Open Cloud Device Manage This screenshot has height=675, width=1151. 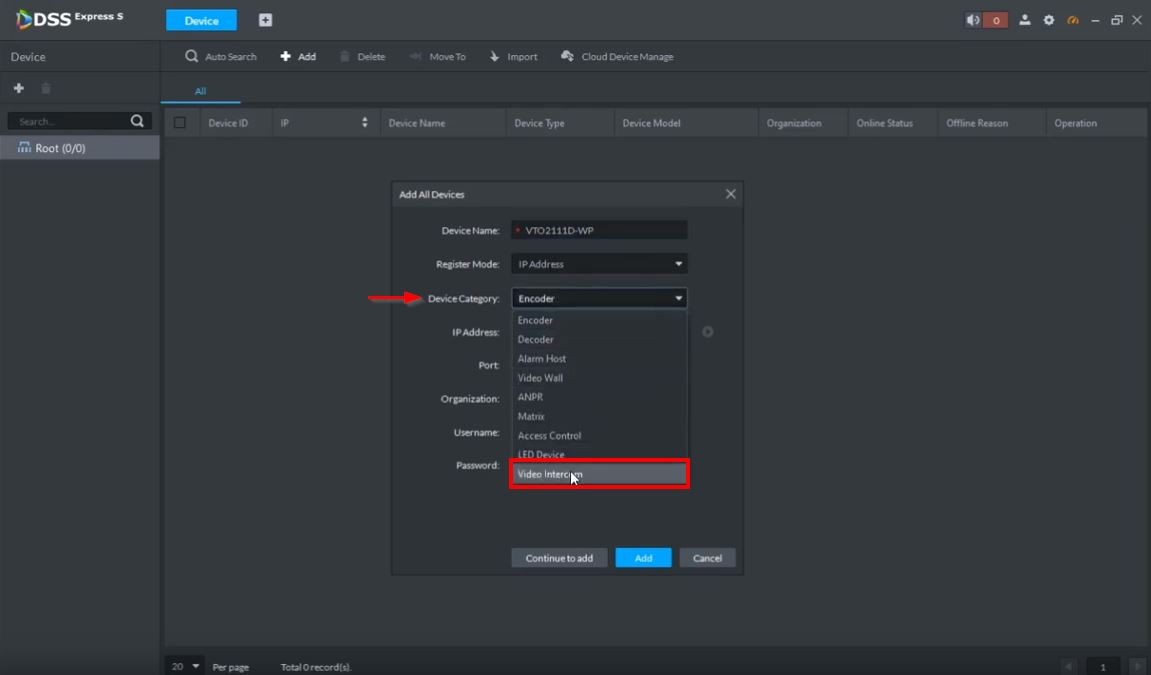point(617,57)
